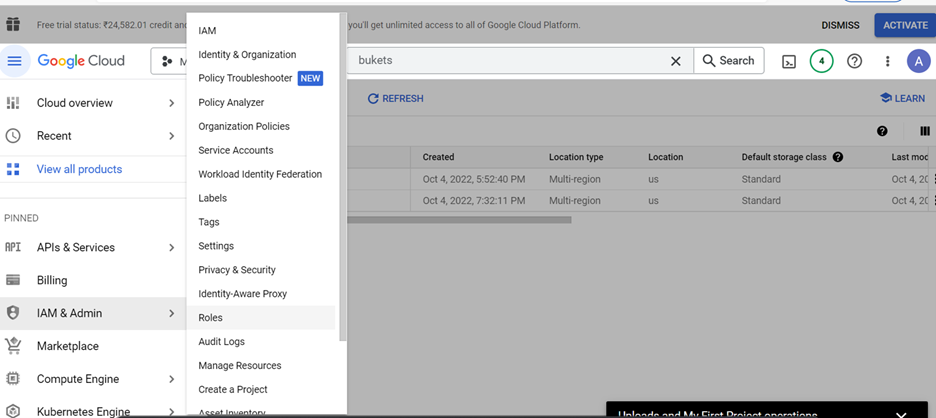Expand the Compute Engine submenu
This screenshot has height=418, width=936.
coord(171,379)
